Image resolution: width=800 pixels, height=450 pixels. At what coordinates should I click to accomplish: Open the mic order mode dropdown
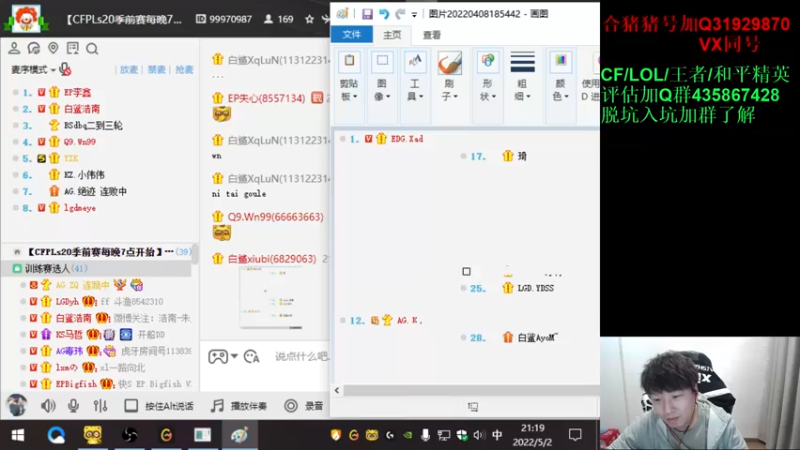(33, 69)
